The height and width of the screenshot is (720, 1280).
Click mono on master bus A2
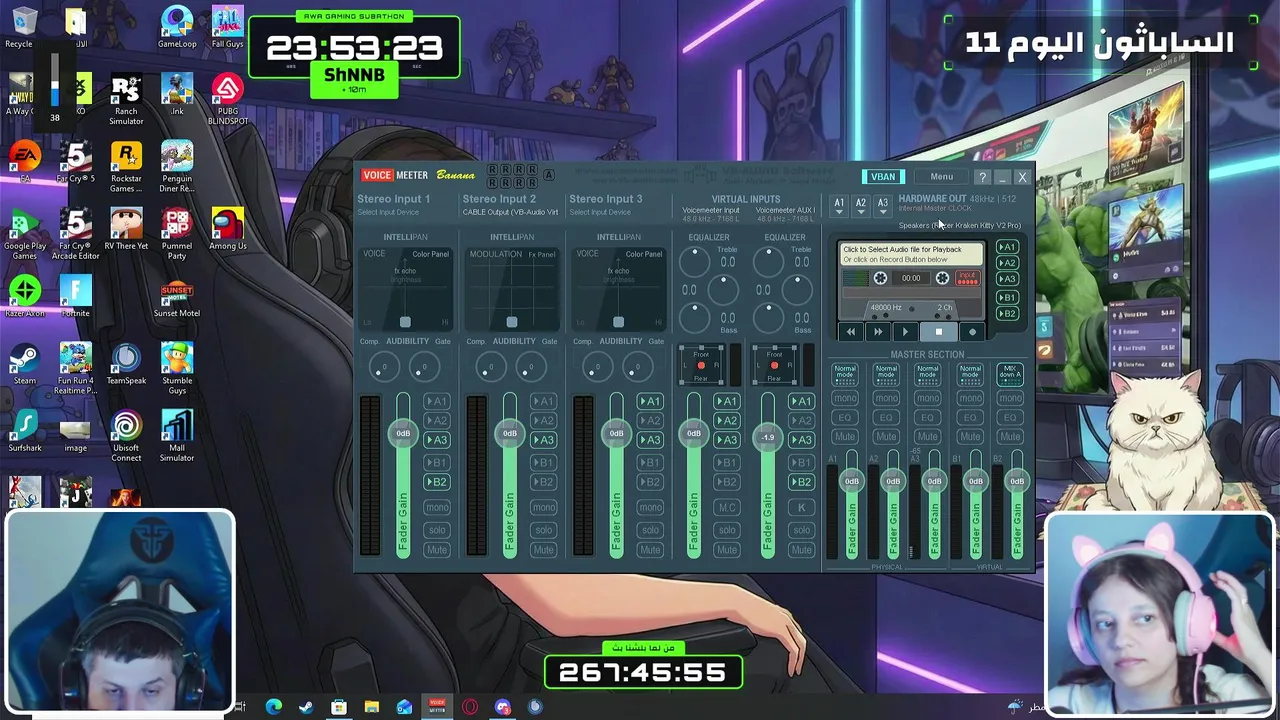click(x=886, y=398)
